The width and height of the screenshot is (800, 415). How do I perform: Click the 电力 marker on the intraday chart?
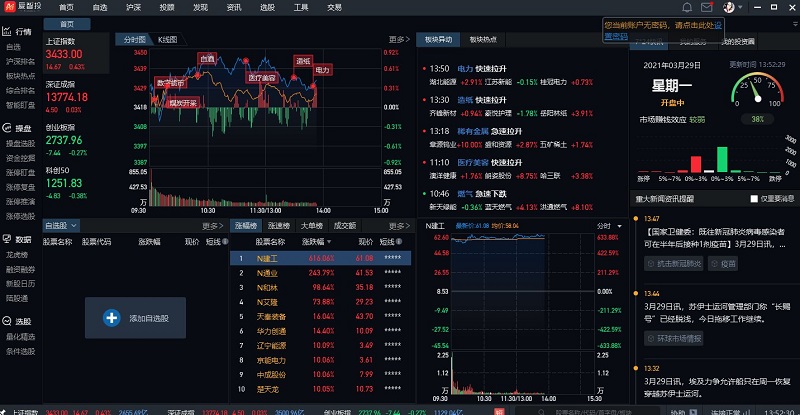322,70
